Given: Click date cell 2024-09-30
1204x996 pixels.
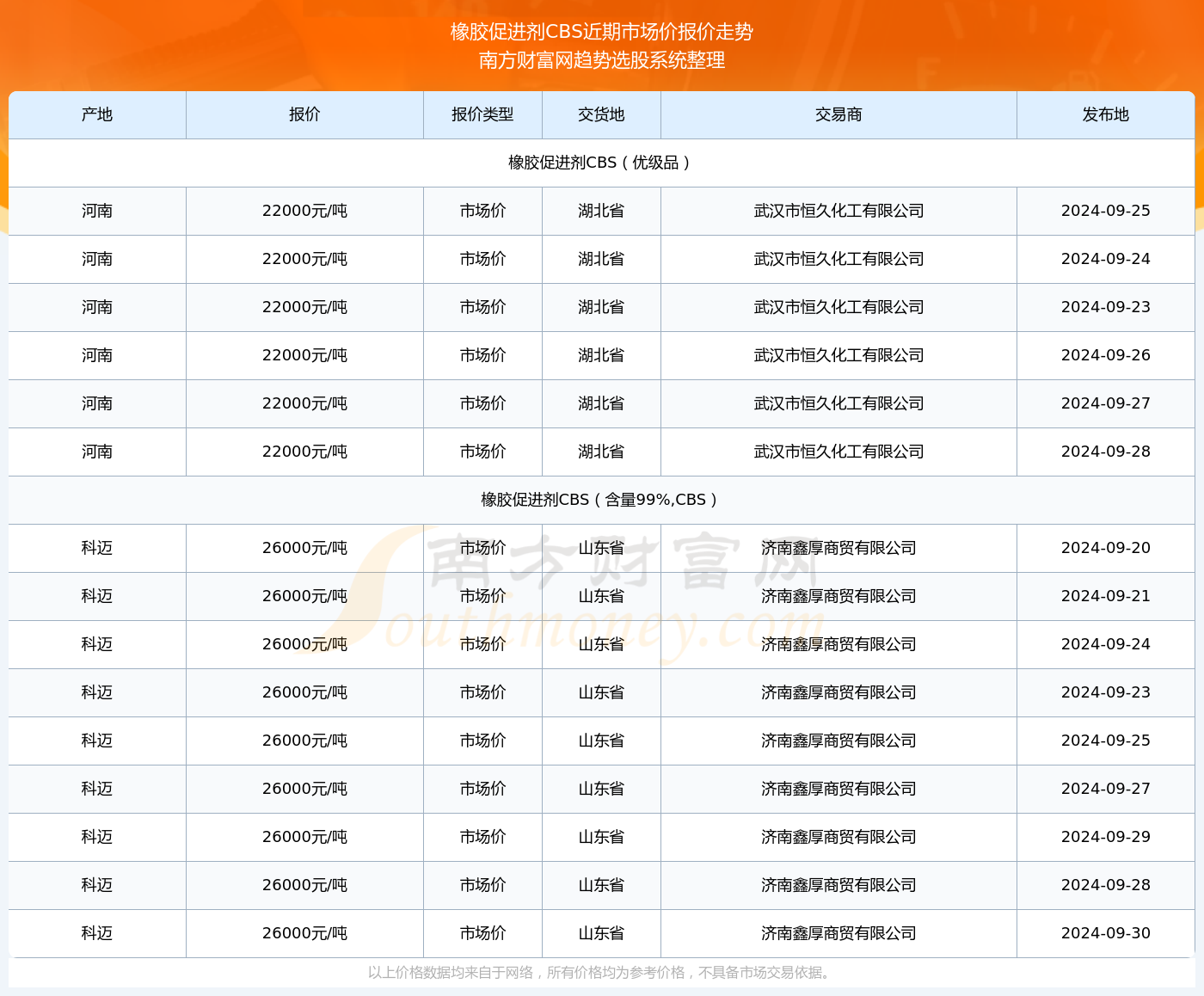Looking at the screenshot, I should pos(1106,933).
